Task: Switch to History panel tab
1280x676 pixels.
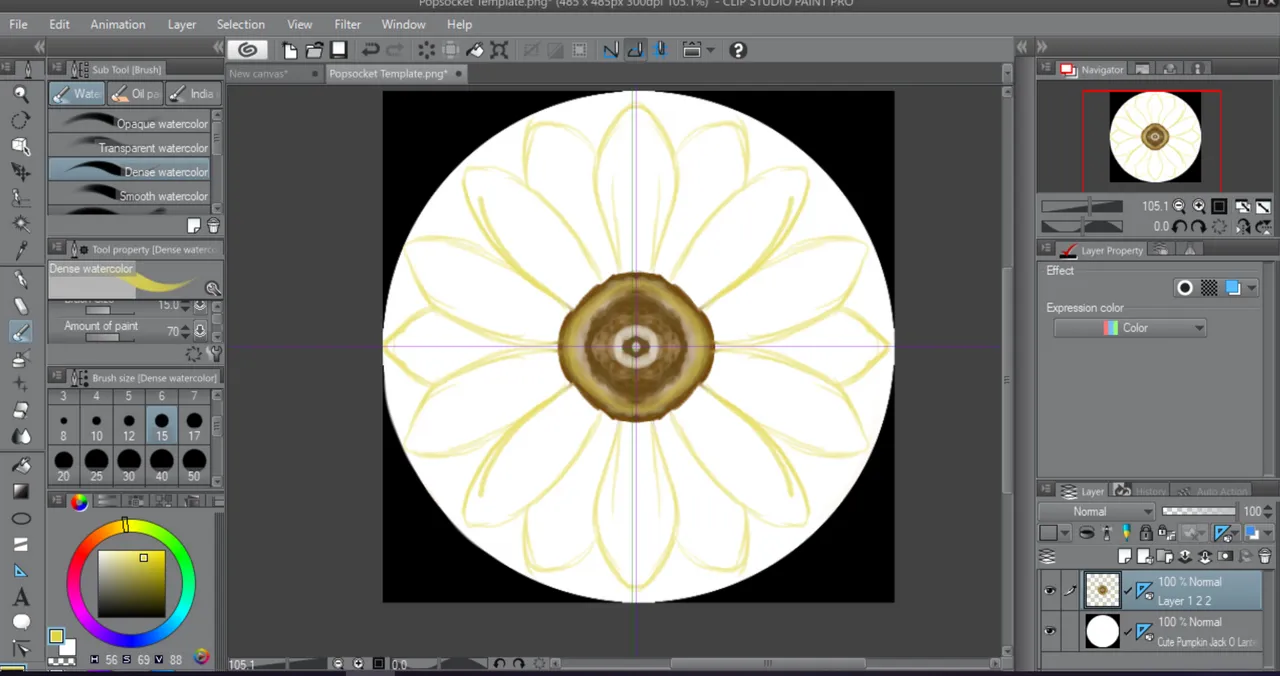Action: click(x=1140, y=491)
